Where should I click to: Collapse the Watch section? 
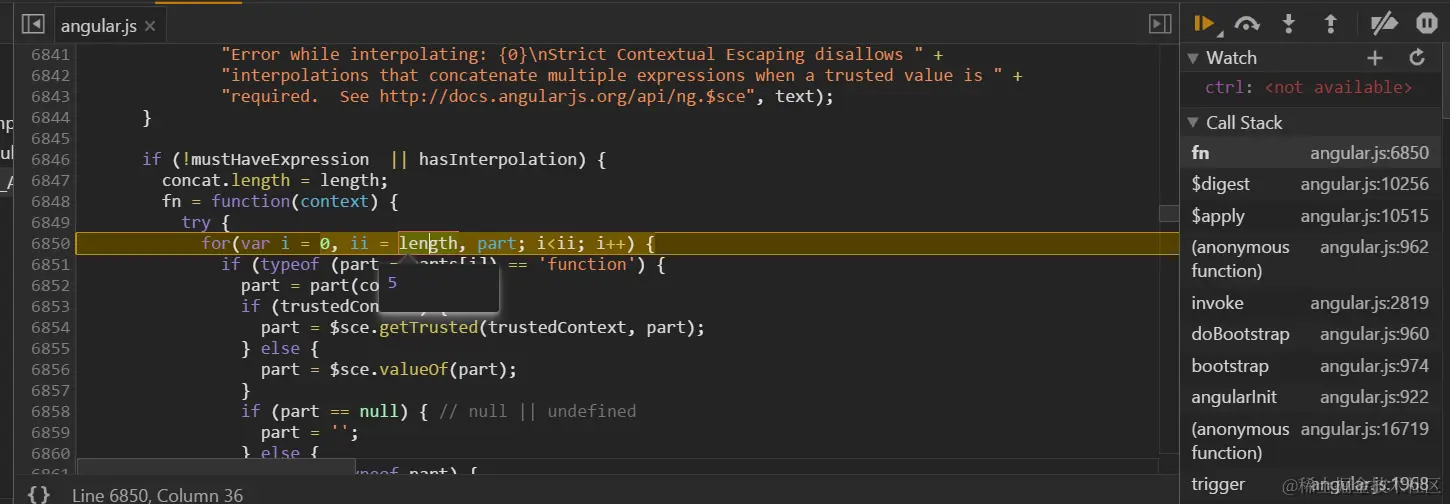(1193, 58)
